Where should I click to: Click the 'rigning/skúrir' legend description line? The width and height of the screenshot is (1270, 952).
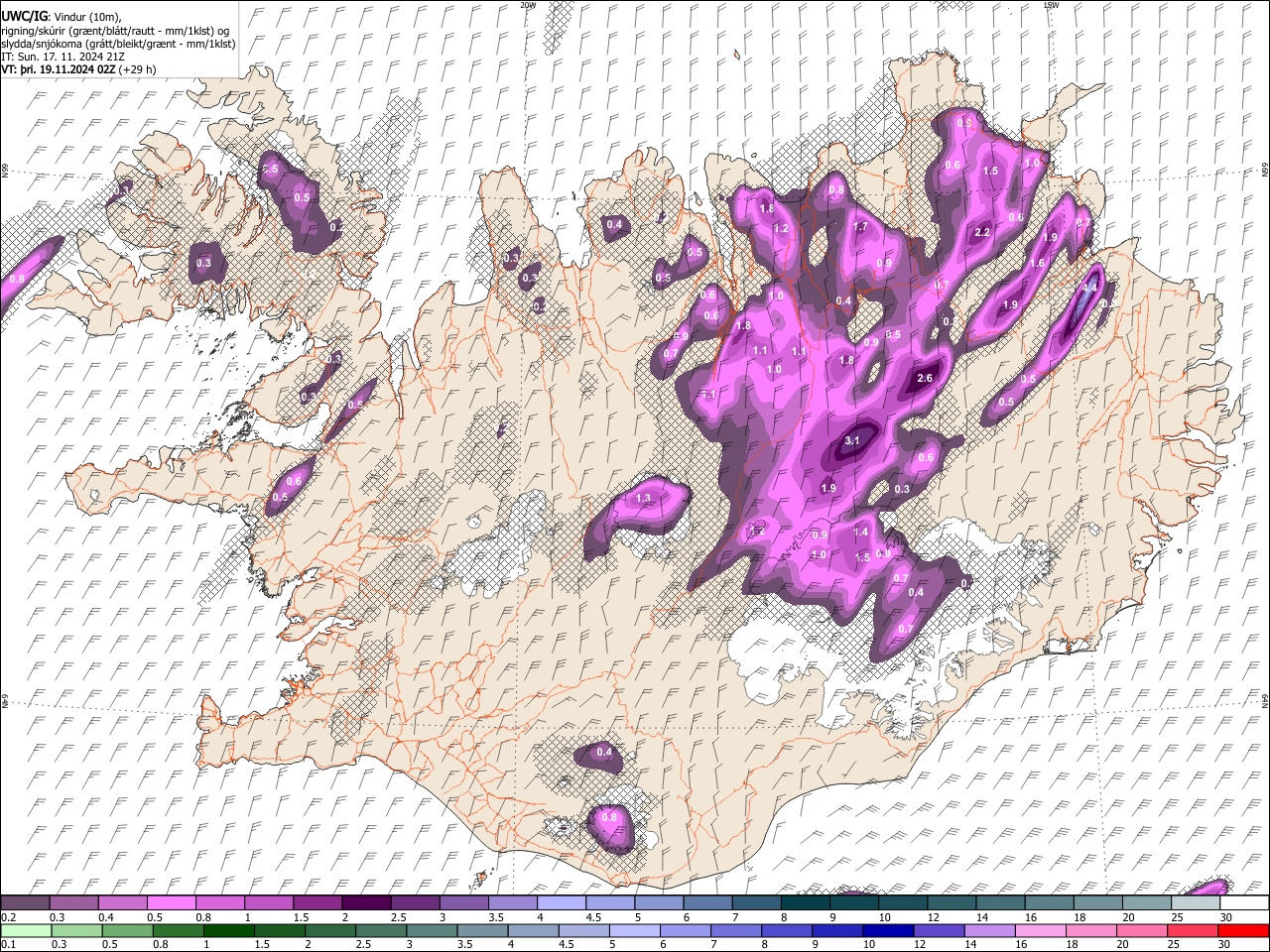[115, 30]
